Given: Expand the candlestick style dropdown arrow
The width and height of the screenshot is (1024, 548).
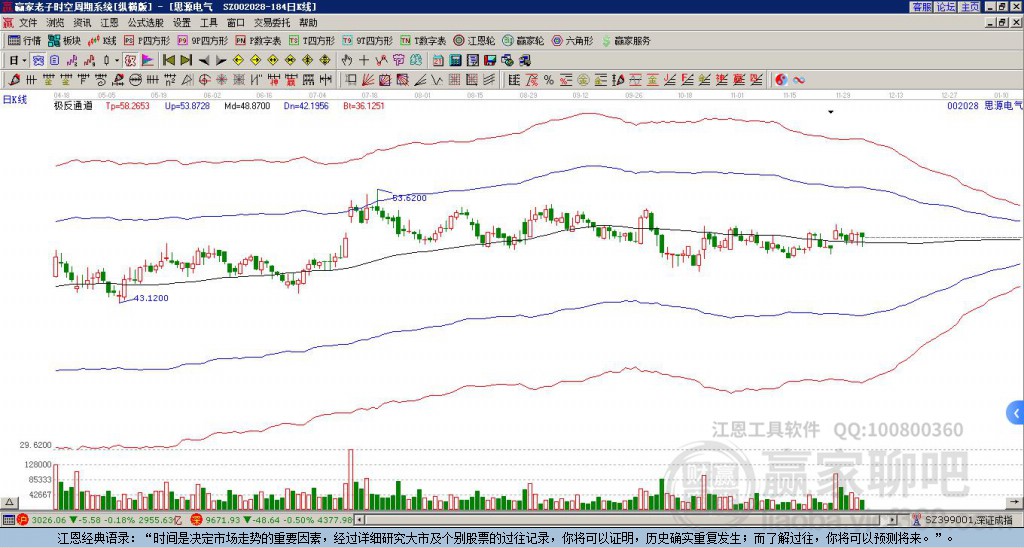Looking at the screenshot, I should click(x=118, y=61).
